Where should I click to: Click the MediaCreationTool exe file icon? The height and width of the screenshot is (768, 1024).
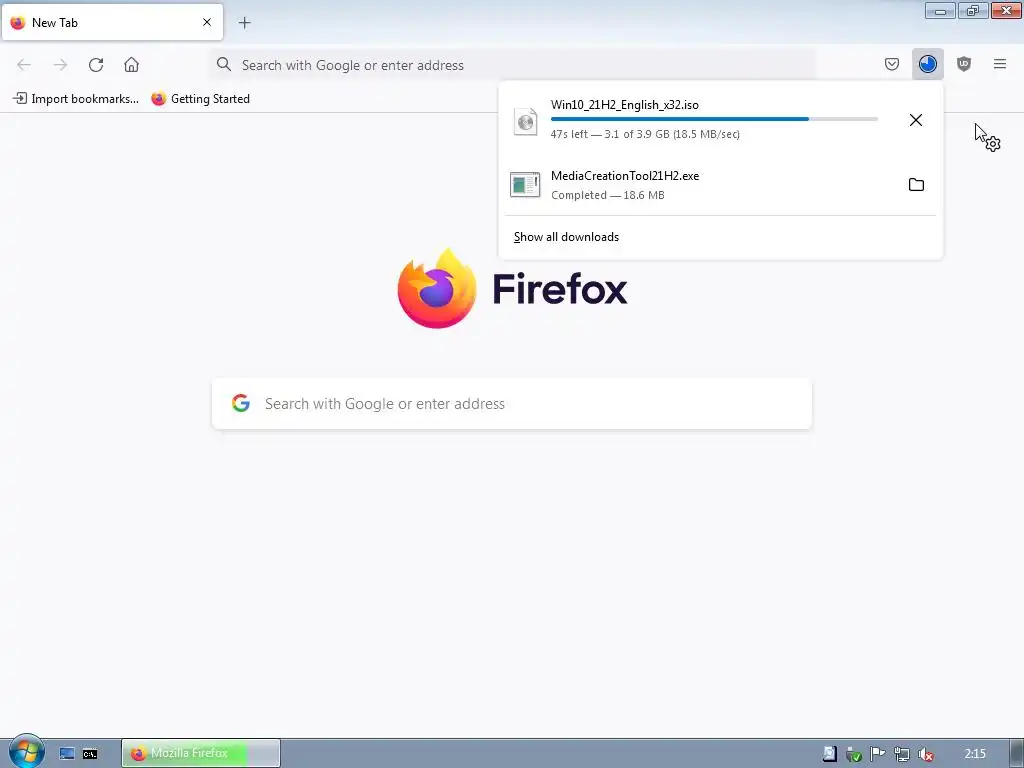click(x=525, y=185)
